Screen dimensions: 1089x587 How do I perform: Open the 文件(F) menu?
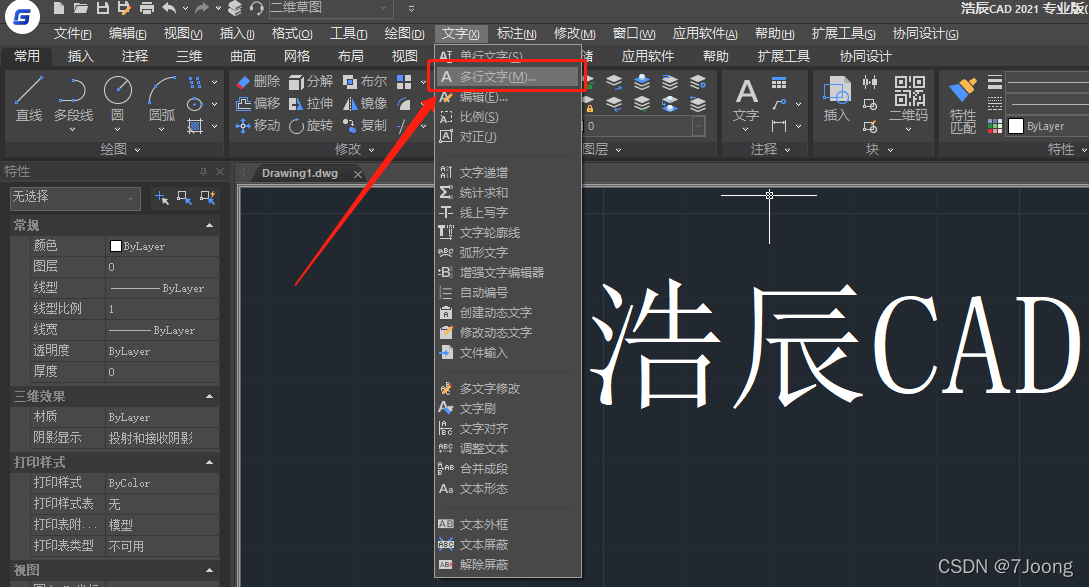72,34
